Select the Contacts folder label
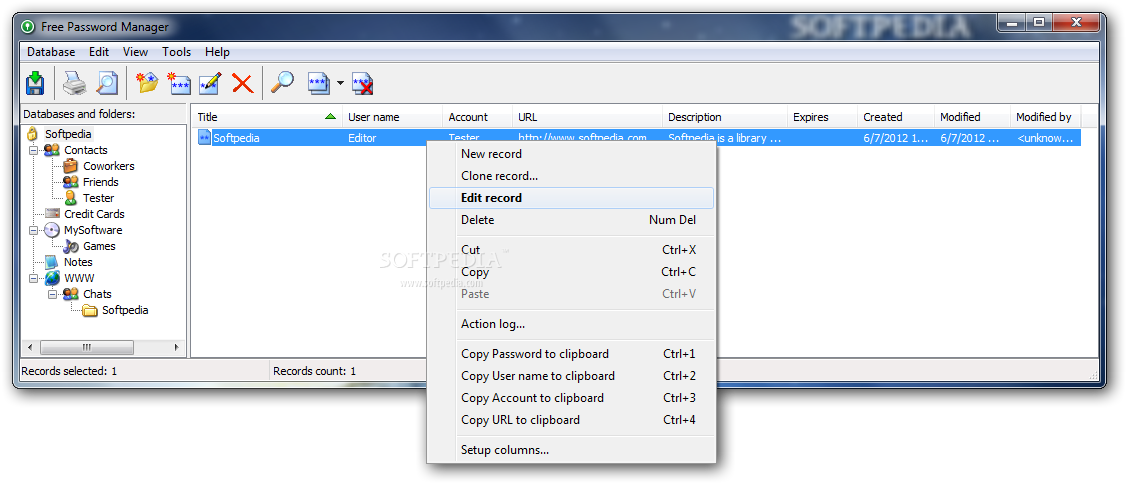Screen dimensions: 1127x484 [x=86, y=150]
